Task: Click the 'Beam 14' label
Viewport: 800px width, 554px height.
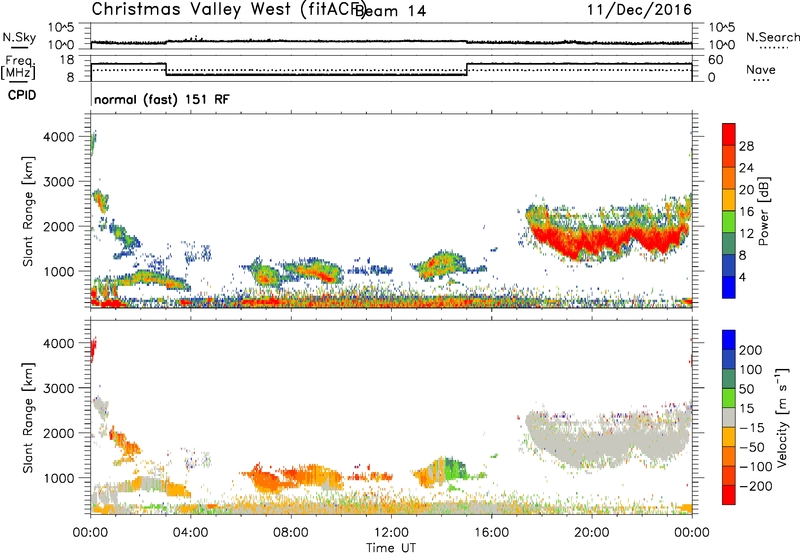Action: [x=390, y=11]
